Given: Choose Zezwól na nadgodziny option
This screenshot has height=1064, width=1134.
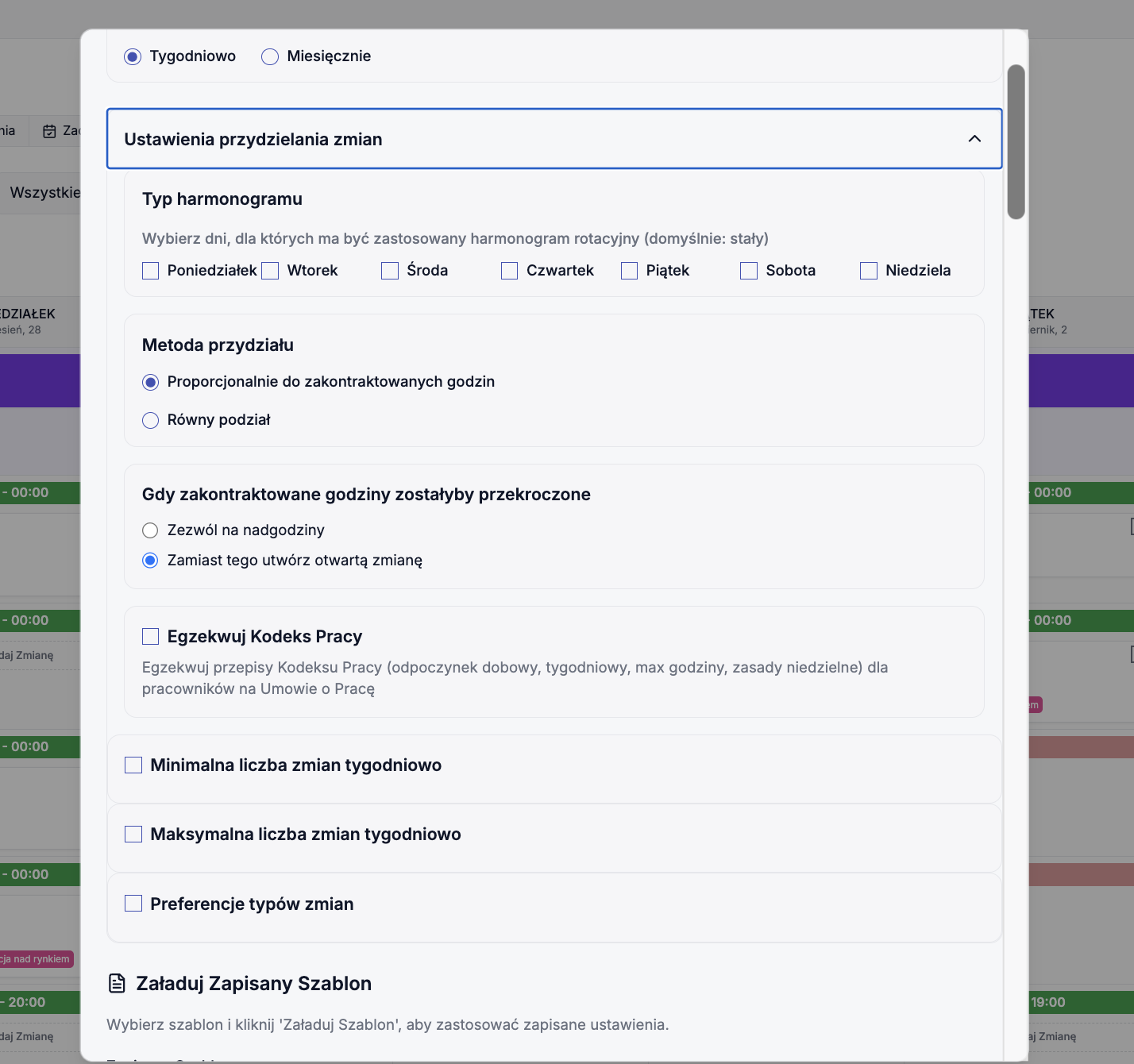Looking at the screenshot, I should coord(150,530).
